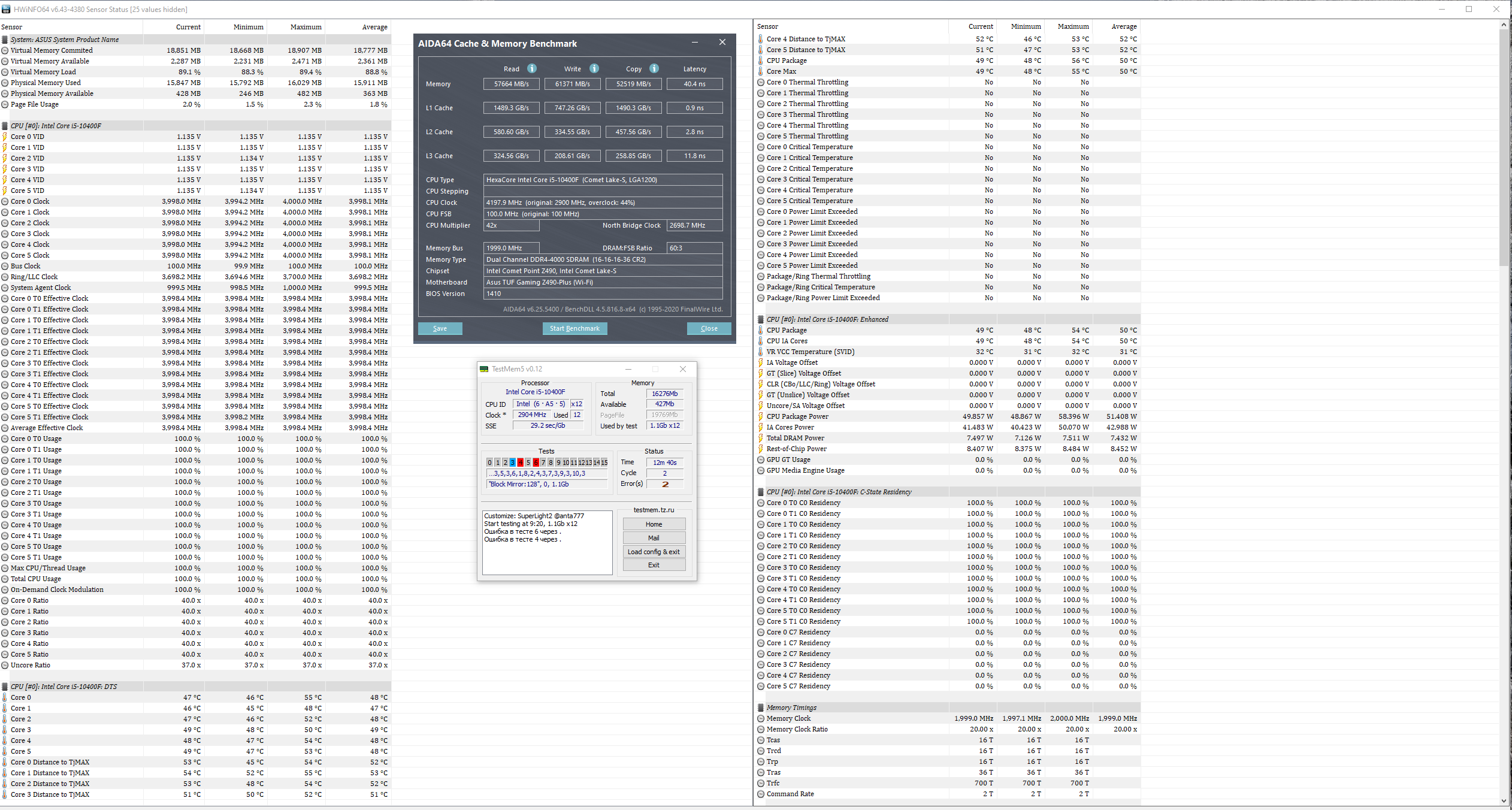Click the right panel vertical scrollbar down arrow
The width and height of the screenshot is (1512, 810).
pyautogui.click(x=1504, y=801)
